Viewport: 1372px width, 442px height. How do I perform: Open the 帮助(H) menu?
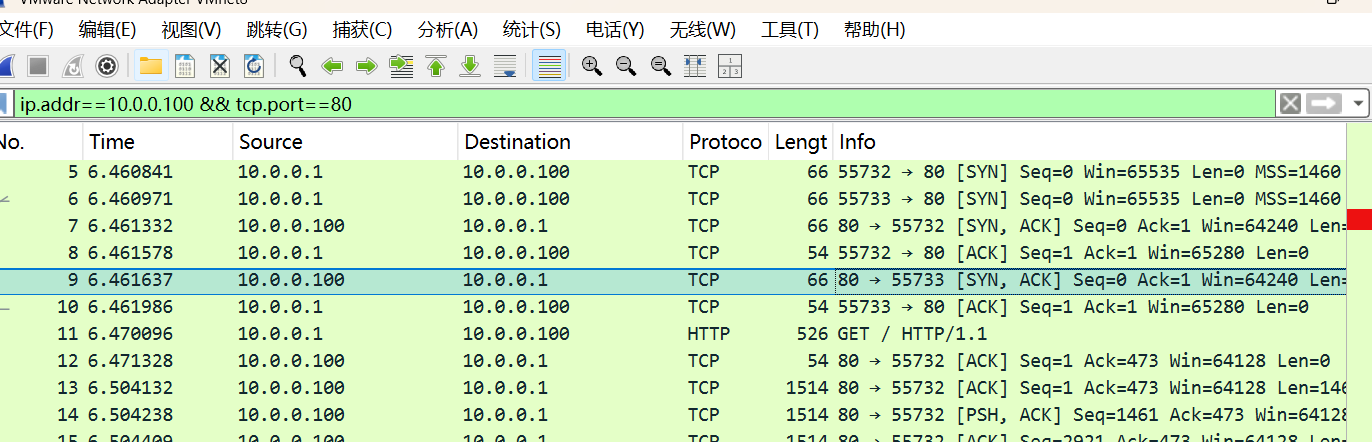[x=874, y=29]
